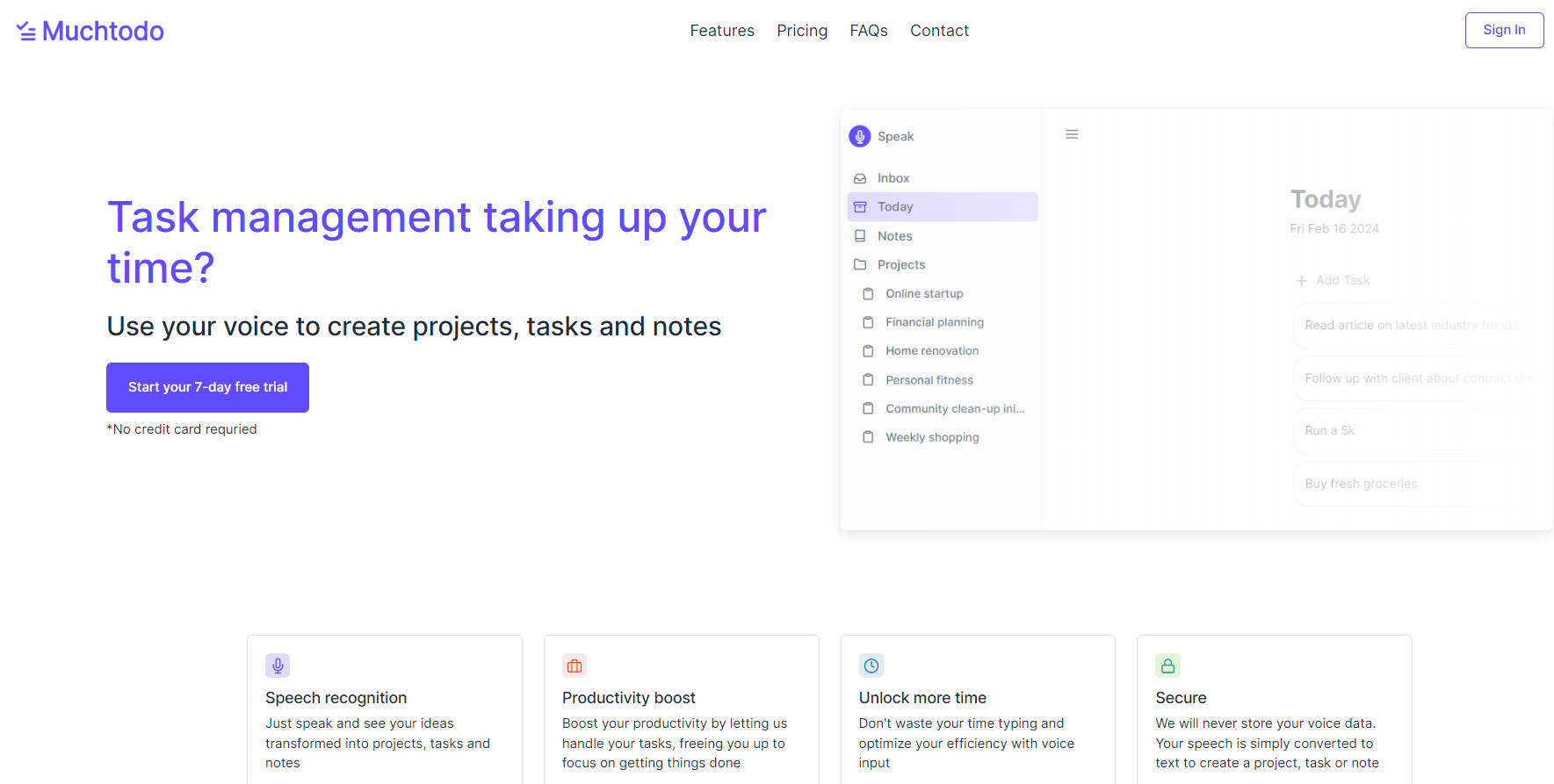1554x784 pixels.
Task: Open the Online startup project
Action: tap(923, 294)
